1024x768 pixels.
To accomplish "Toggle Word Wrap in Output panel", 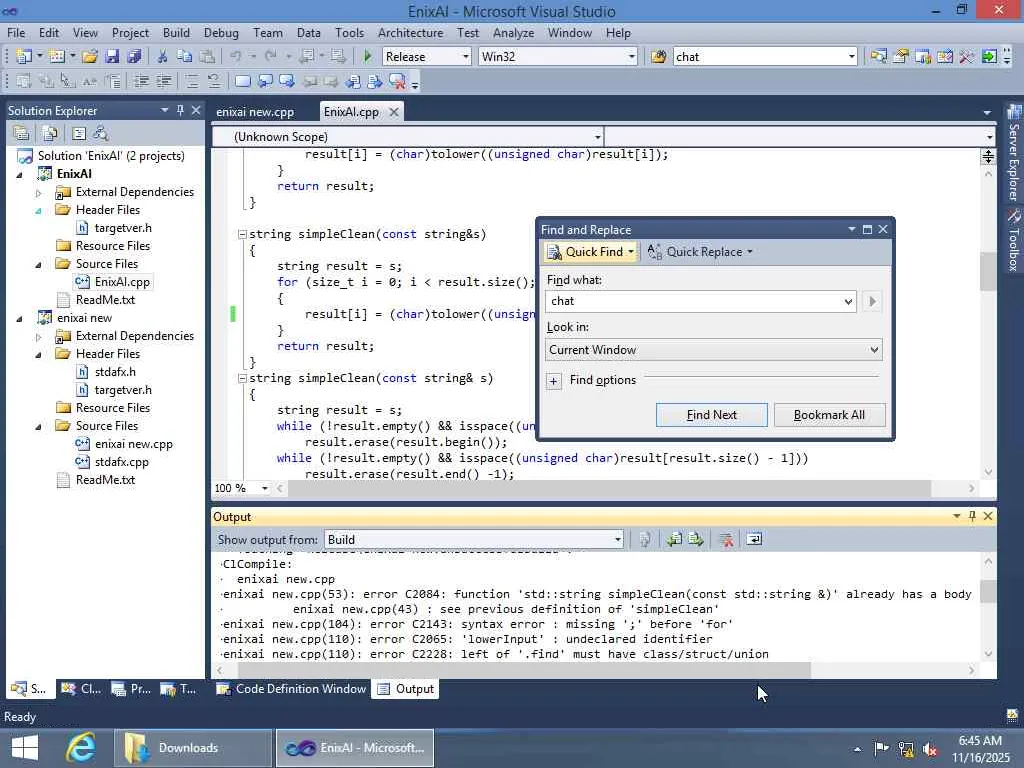I will tap(754, 540).
